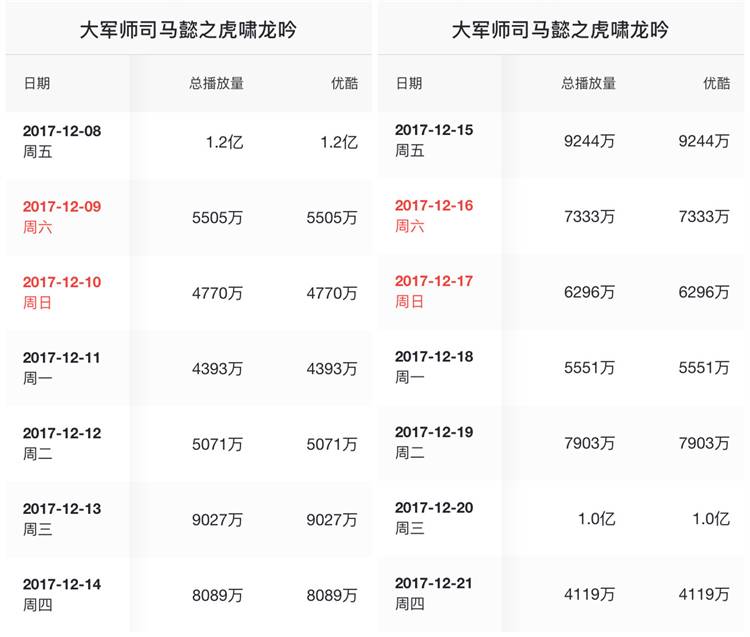750x637 pixels.
Task: Select the red 2017-12-10 Sunday date
Action: click(x=62, y=283)
